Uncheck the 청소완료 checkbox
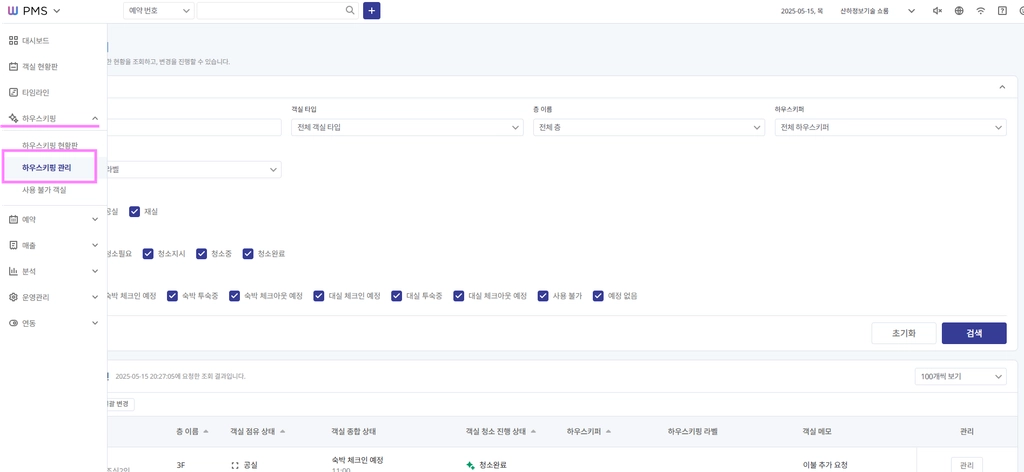The image size is (1024, 472). point(248,253)
